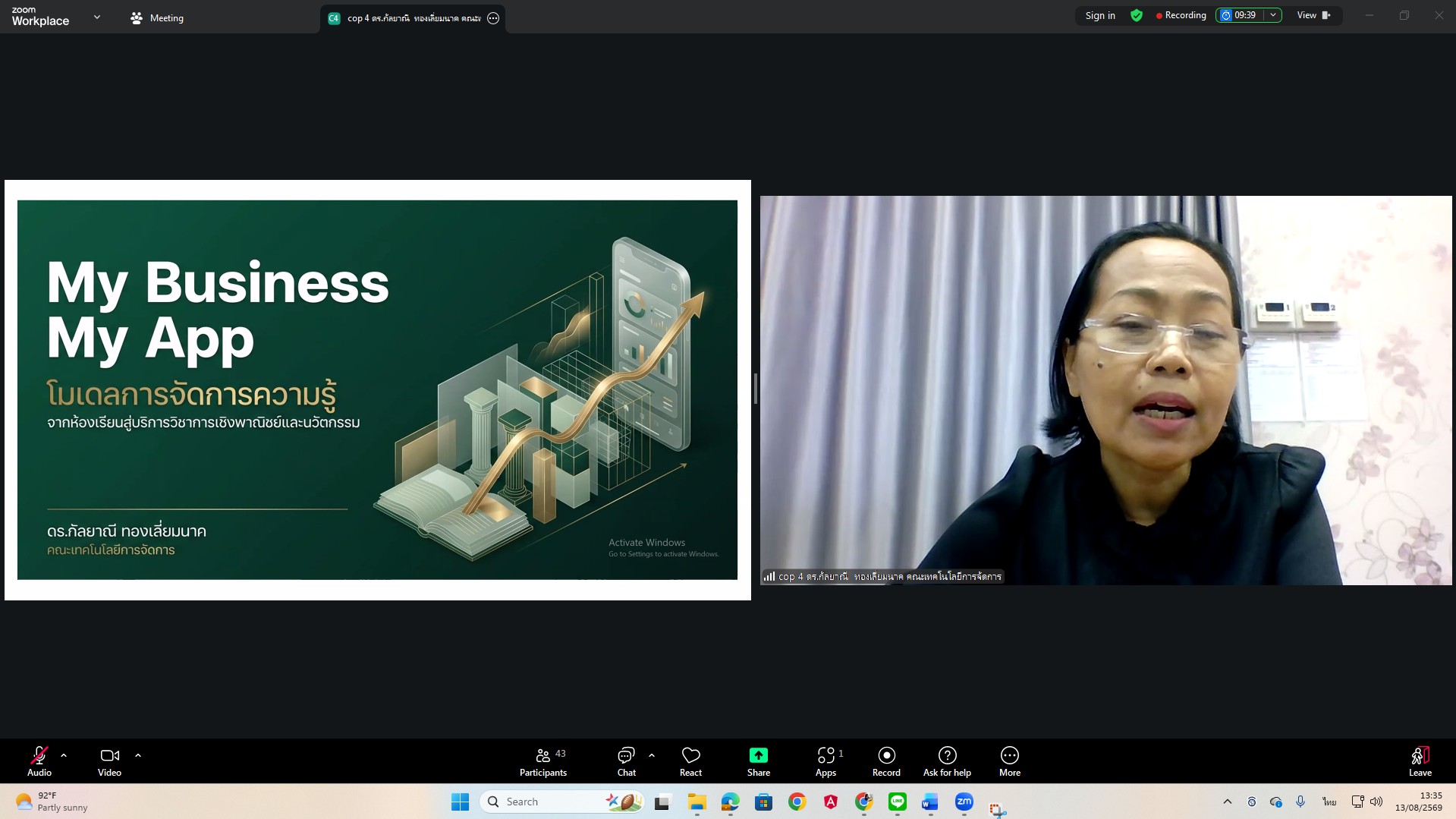Click the red Recording indicator

1181,15
